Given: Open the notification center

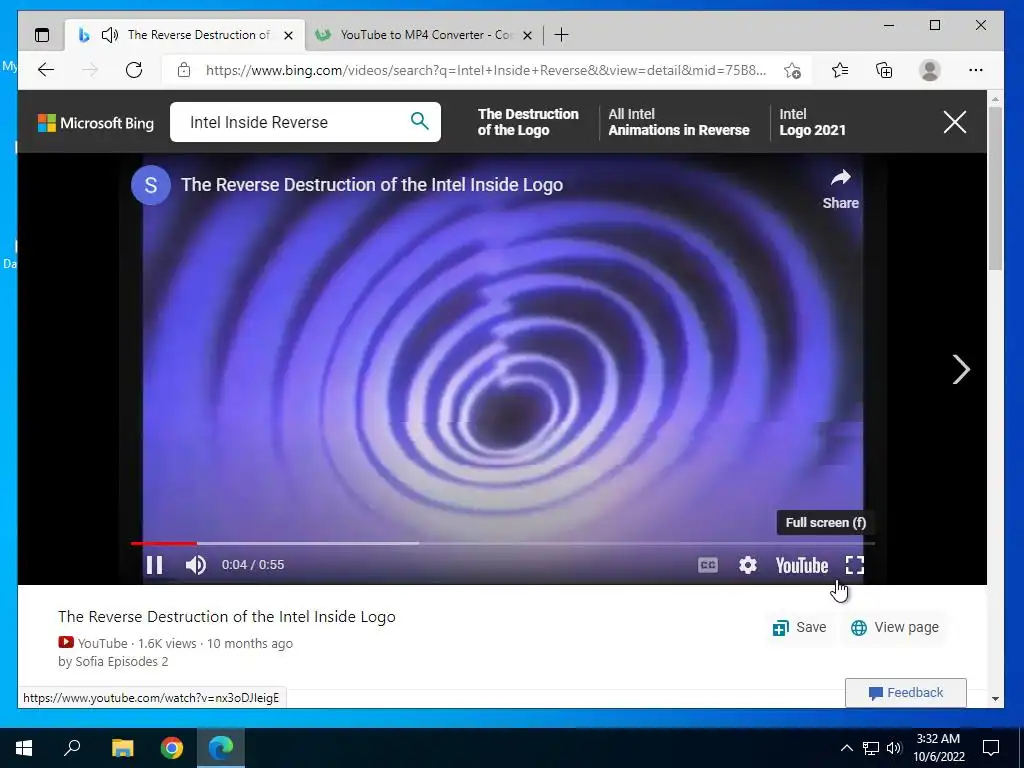Looking at the screenshot, I should [991, 748].
